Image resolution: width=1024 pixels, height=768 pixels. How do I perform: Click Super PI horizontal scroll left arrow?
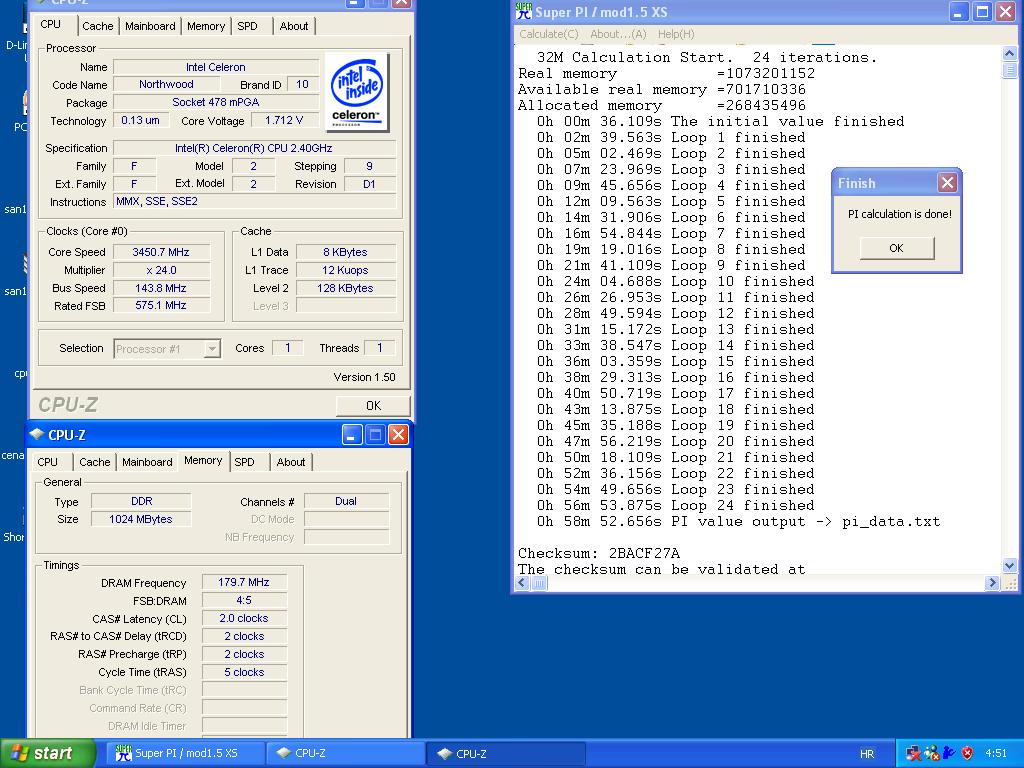(522, 583)
